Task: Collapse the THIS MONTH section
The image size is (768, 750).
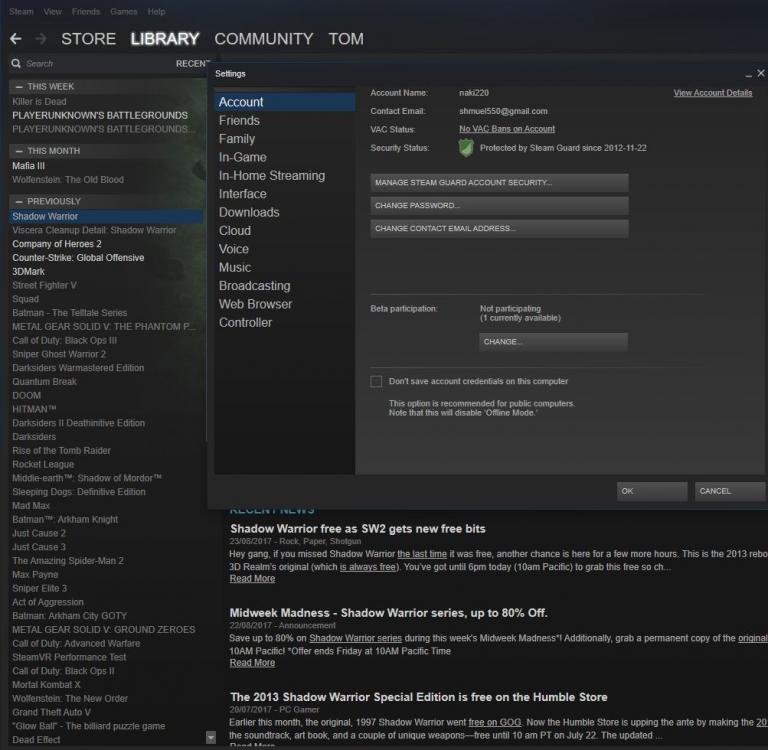Action: tap(19, 151)
